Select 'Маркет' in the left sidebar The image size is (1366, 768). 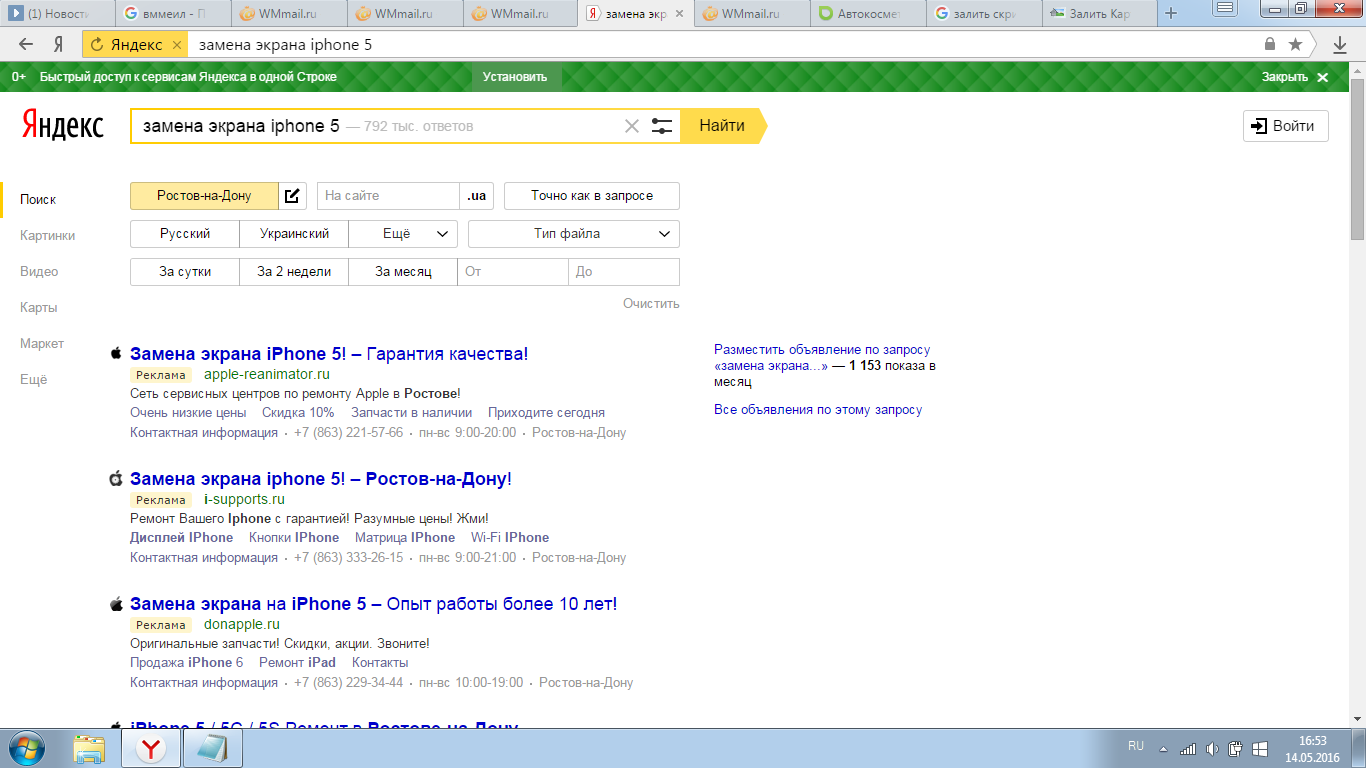(42, 344)
